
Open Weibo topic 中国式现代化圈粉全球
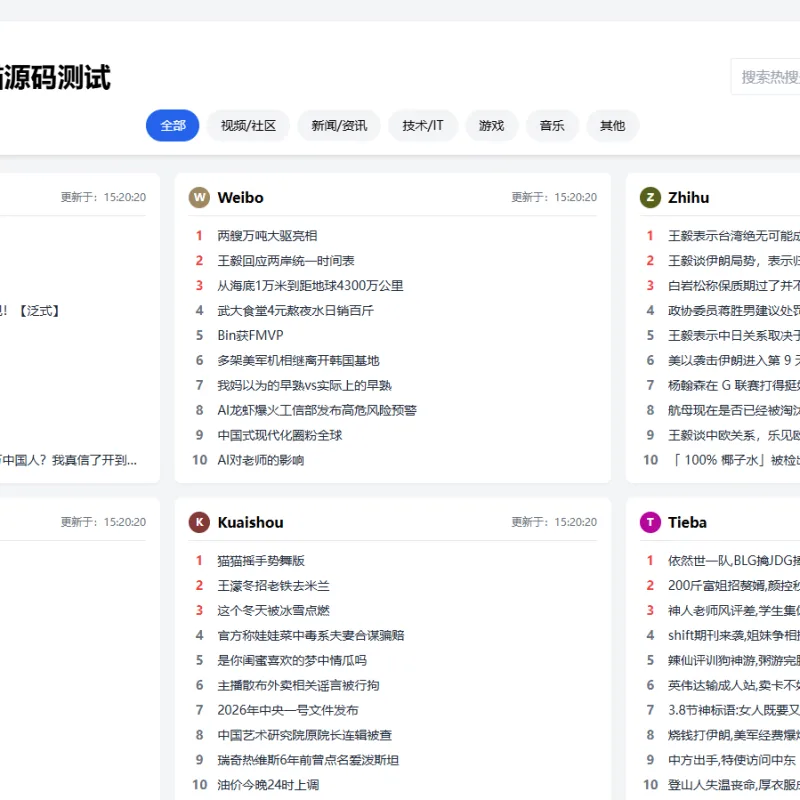pyautogui.click(x=280, y=435)
